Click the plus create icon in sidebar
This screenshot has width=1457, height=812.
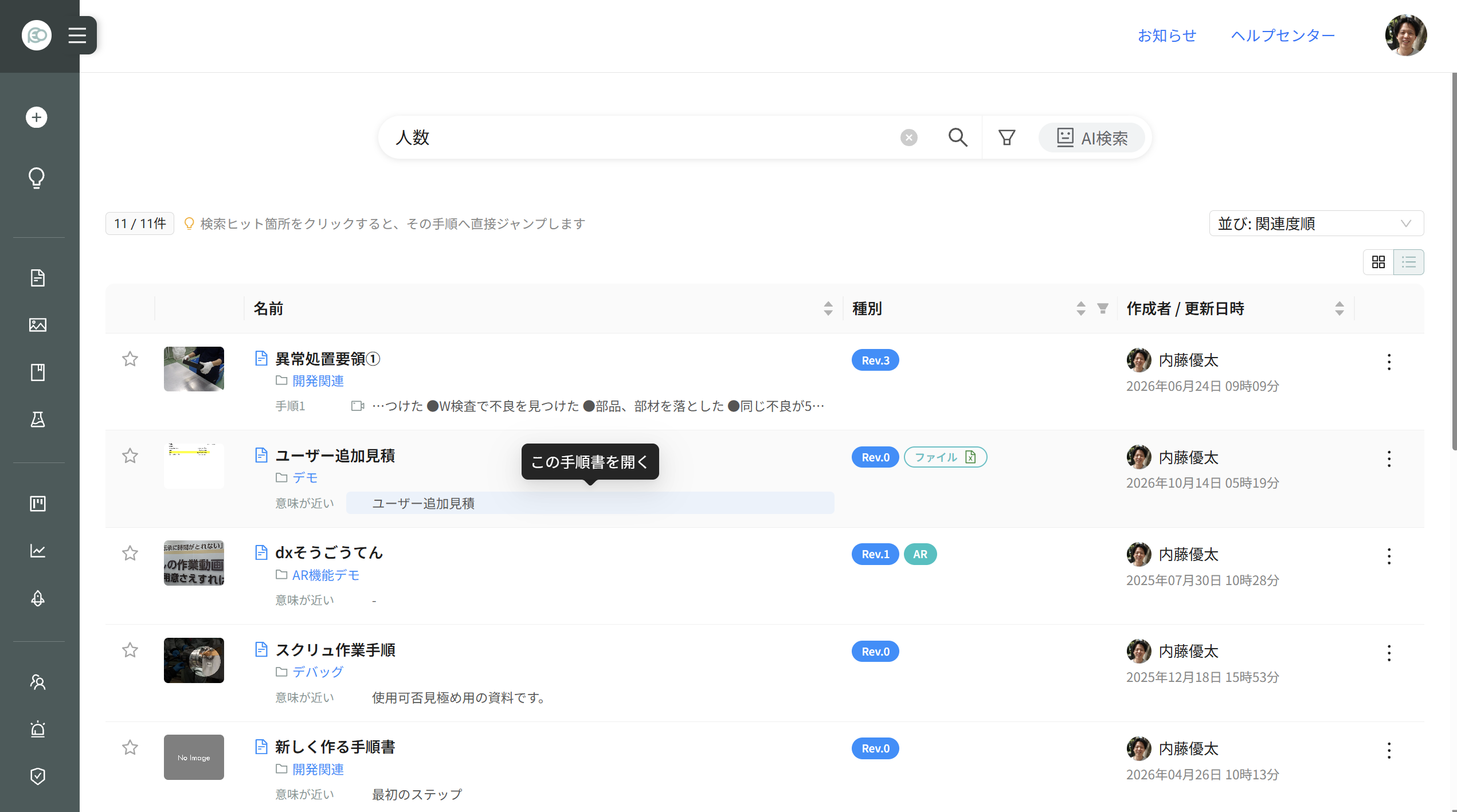point(37,117)
